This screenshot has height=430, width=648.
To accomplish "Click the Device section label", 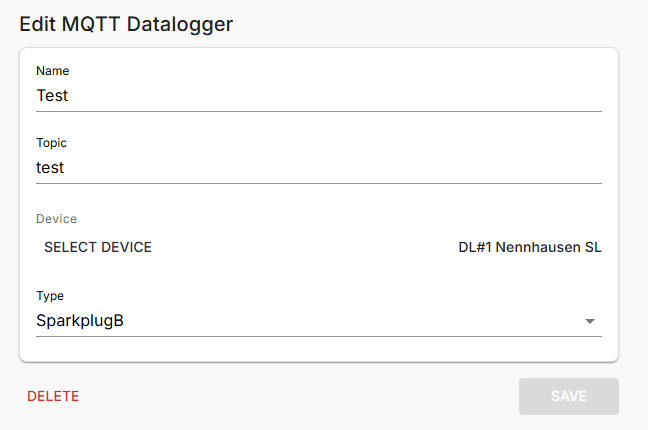I will [x=56, y=218].
